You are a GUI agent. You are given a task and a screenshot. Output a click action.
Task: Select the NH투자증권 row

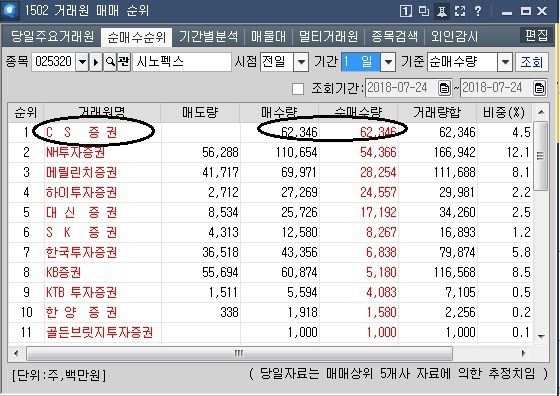pos(270,152)
